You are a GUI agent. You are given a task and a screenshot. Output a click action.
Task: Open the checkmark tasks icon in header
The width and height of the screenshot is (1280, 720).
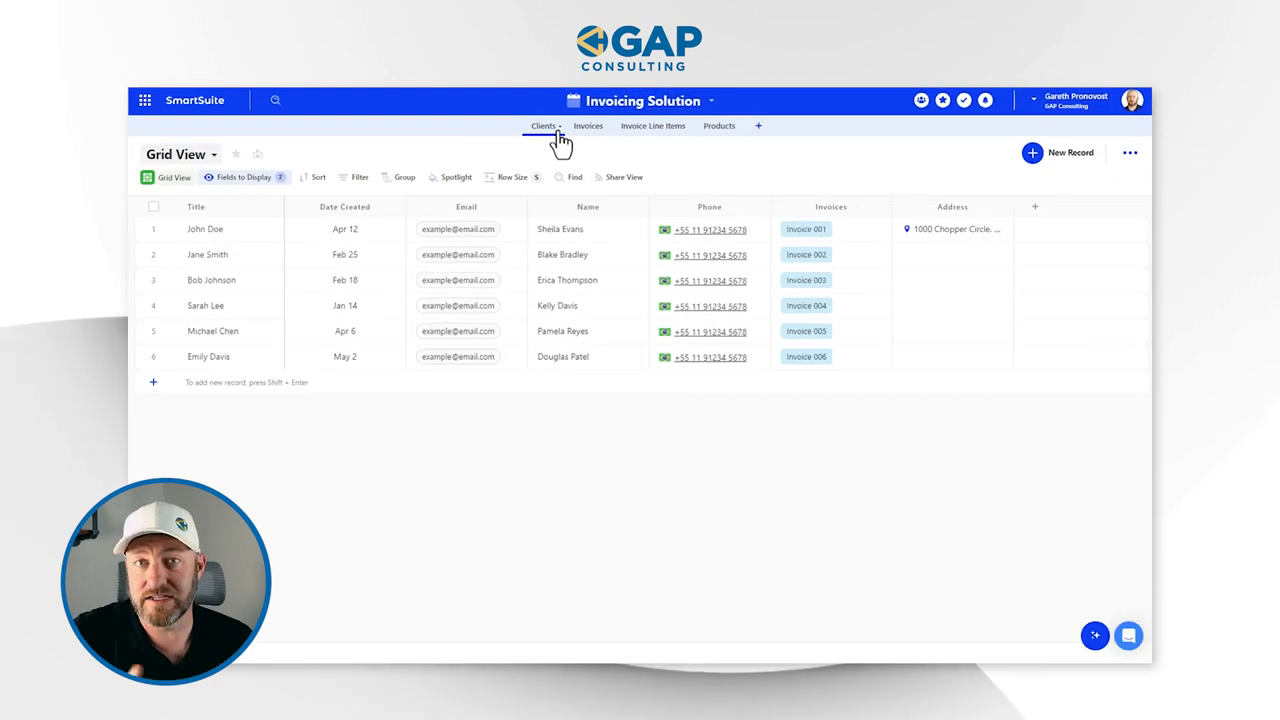(964, 100)
